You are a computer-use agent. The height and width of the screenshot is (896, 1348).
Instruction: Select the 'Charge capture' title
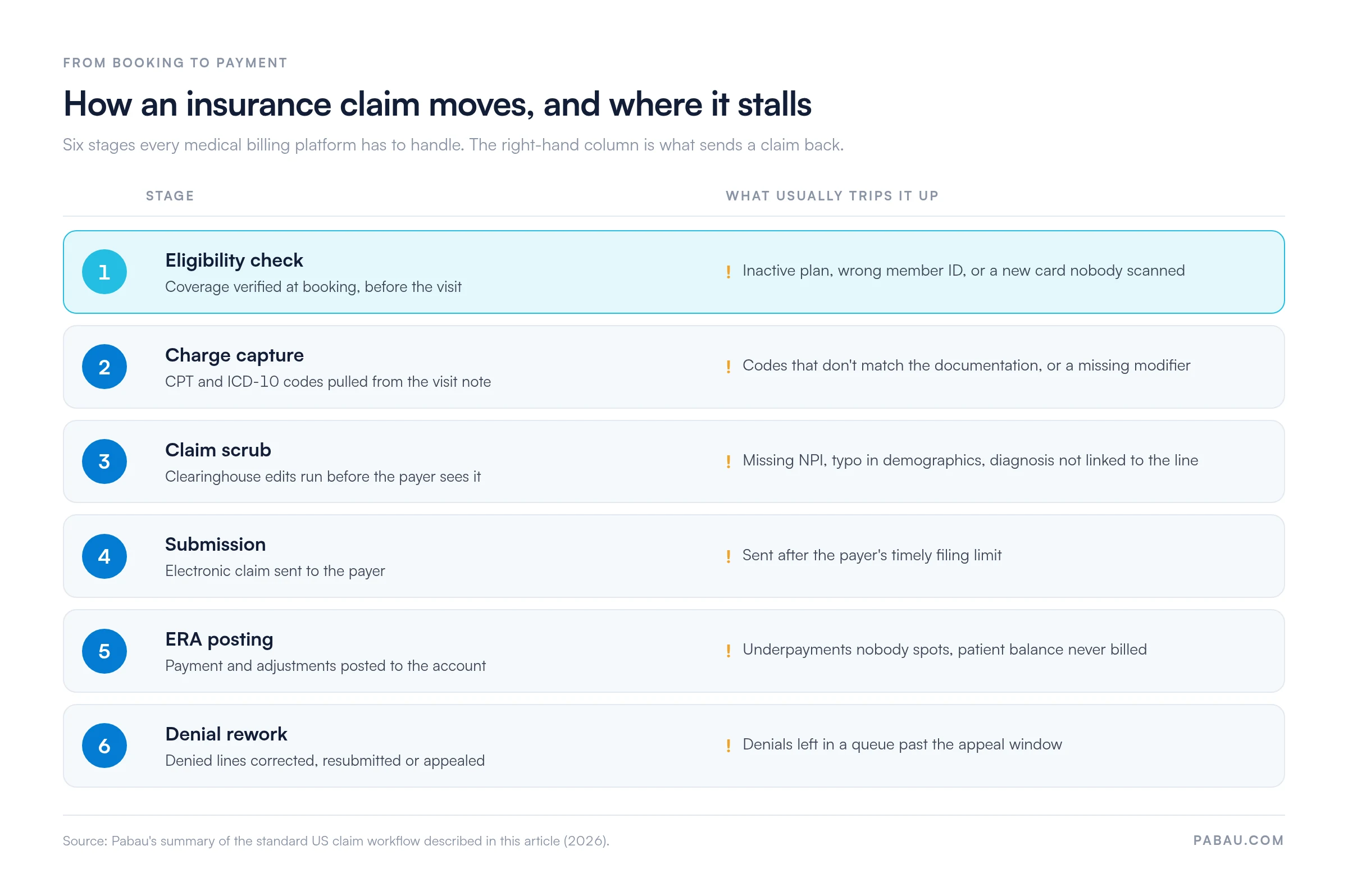234,355
